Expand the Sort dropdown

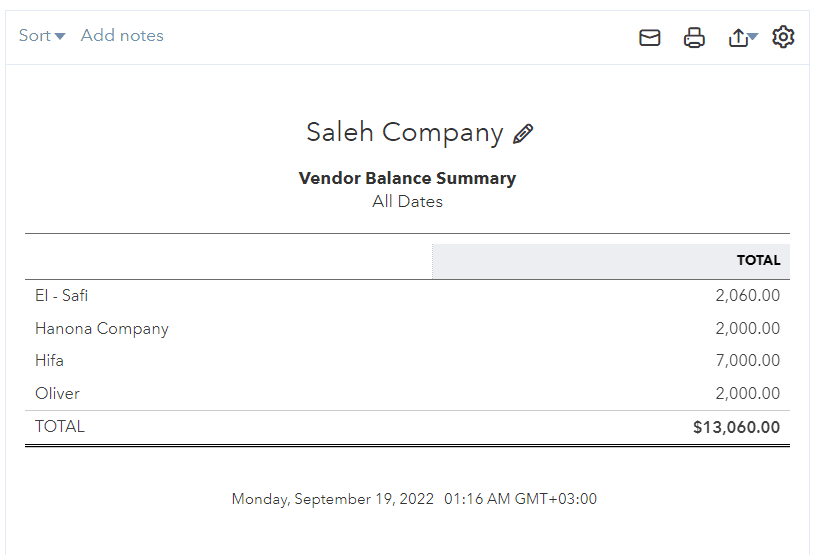[x=42, y=35]
